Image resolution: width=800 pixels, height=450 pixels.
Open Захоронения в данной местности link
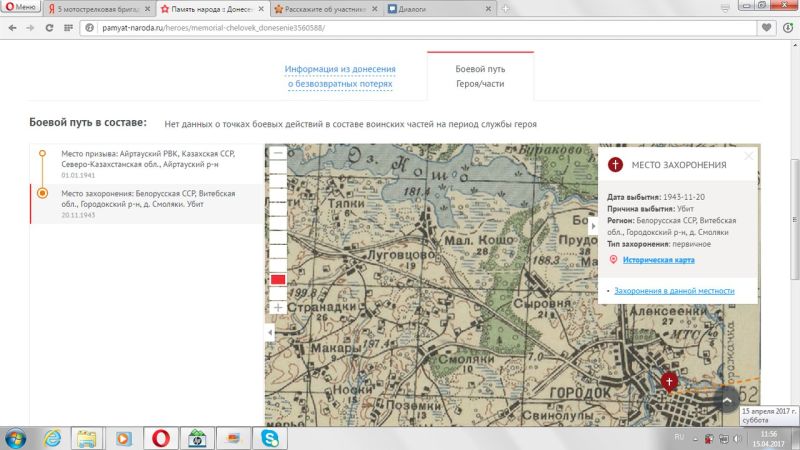coord(674,291)
